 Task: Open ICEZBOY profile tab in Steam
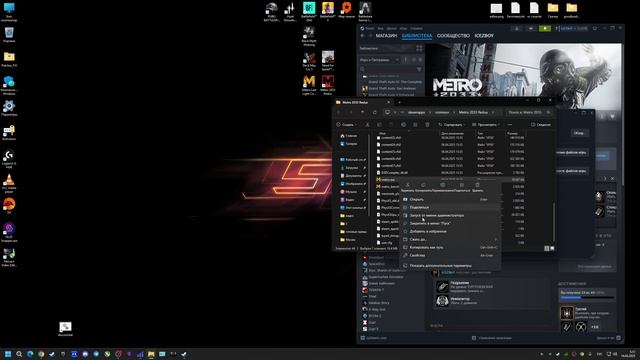tap(484, 36)
